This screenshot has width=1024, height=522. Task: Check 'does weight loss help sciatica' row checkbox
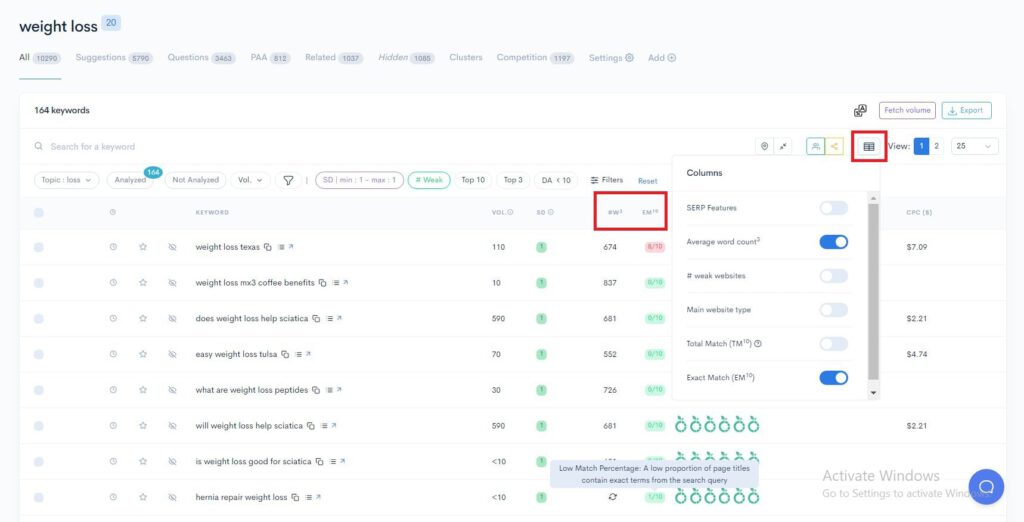(x=39, y=319)
